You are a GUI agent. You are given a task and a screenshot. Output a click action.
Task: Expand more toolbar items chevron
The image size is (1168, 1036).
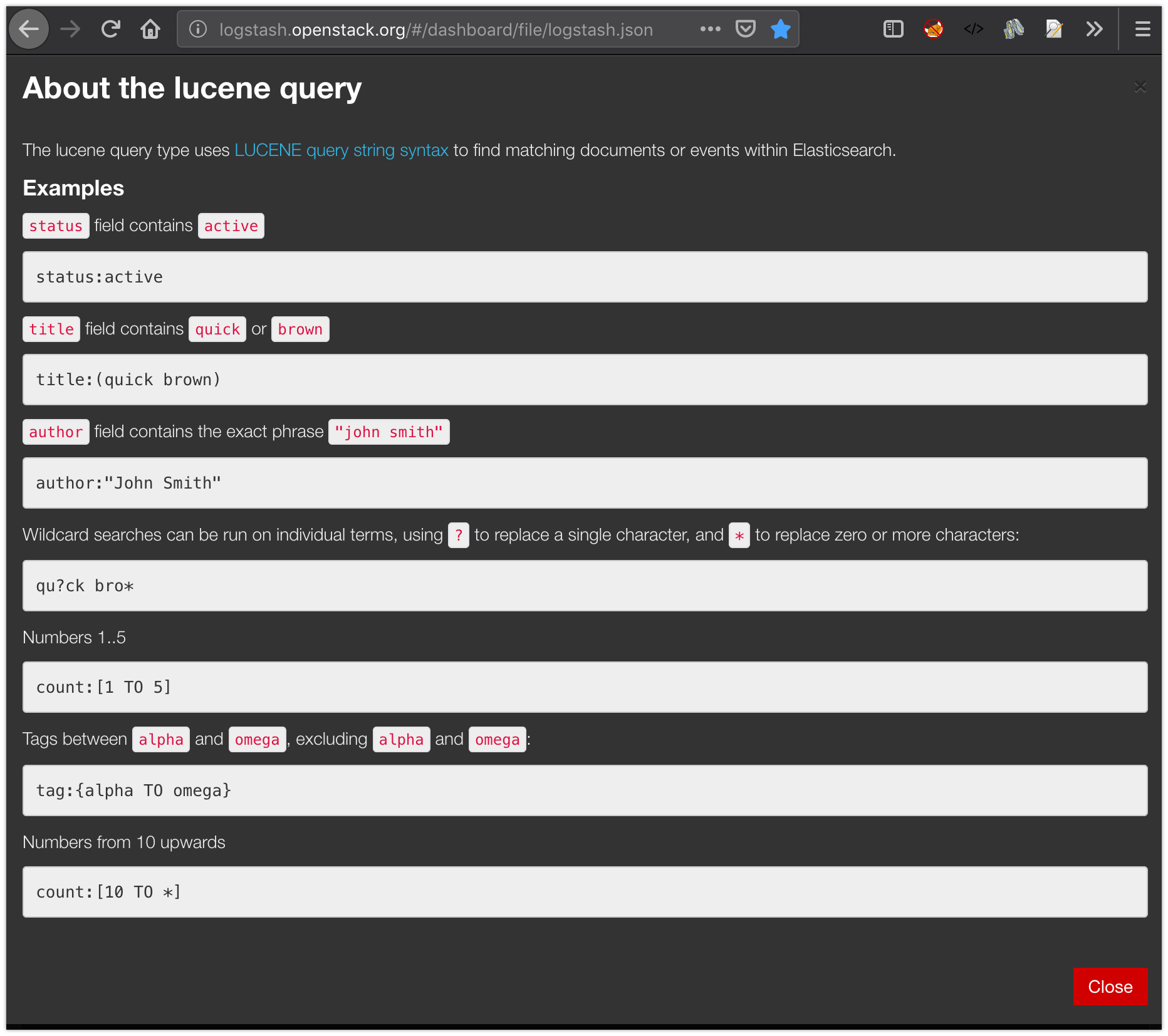[x=1094, y=29]
